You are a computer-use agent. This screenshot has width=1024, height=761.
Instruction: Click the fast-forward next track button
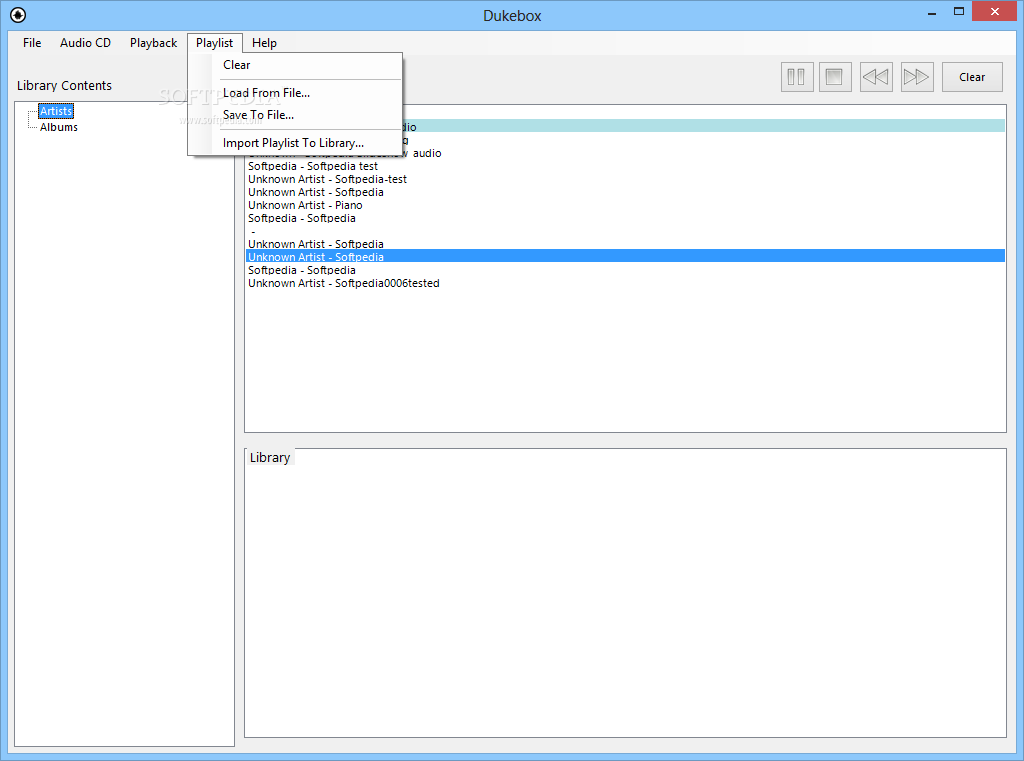(x=917, y=77)
